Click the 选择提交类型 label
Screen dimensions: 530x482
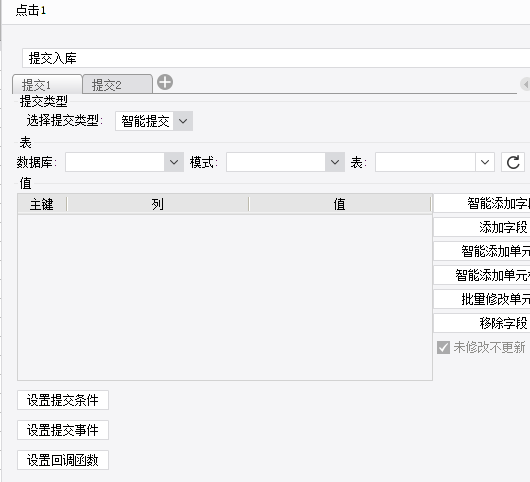click(64, 120)
